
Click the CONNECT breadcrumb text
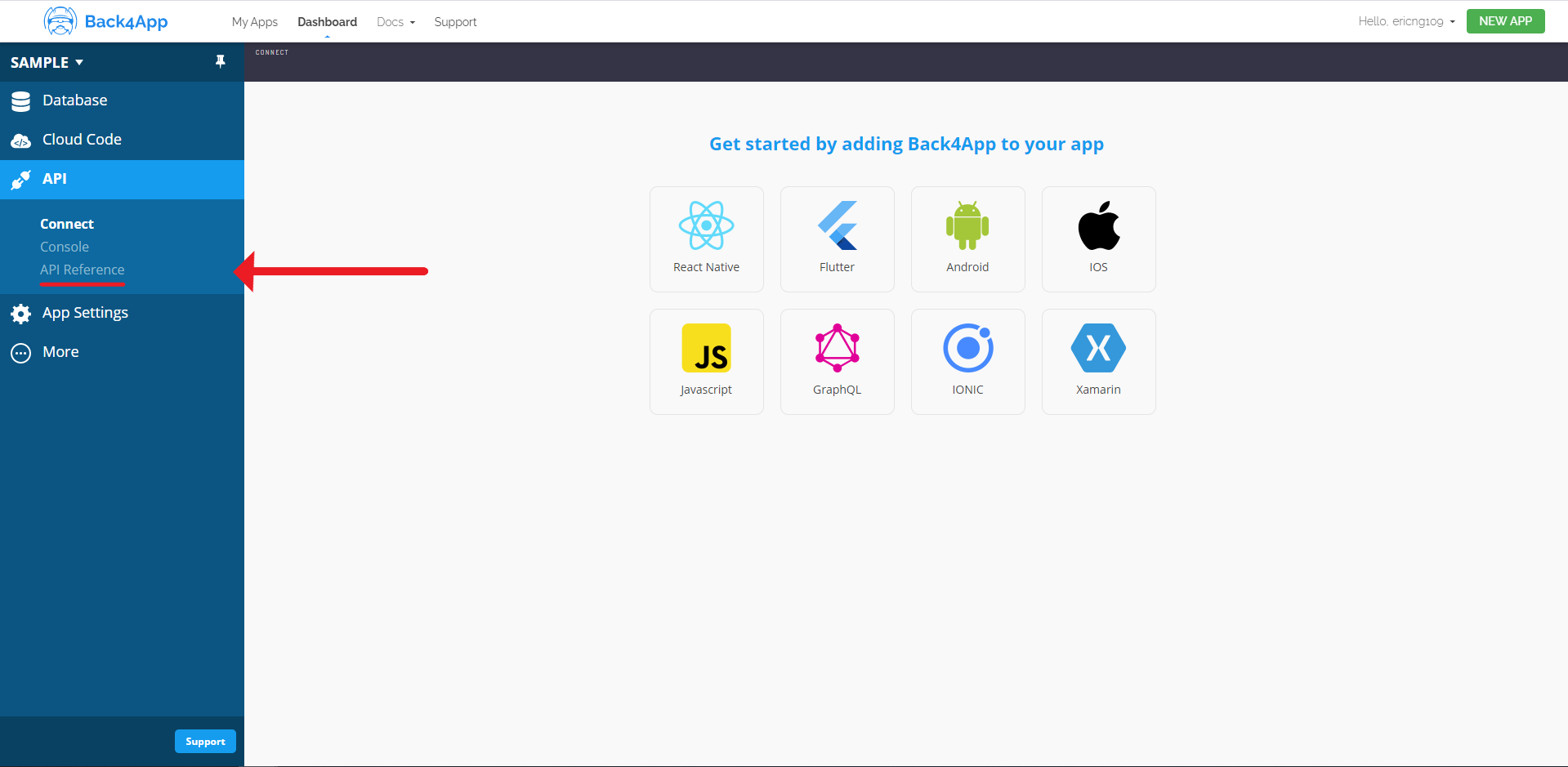[x=272, y=52]
